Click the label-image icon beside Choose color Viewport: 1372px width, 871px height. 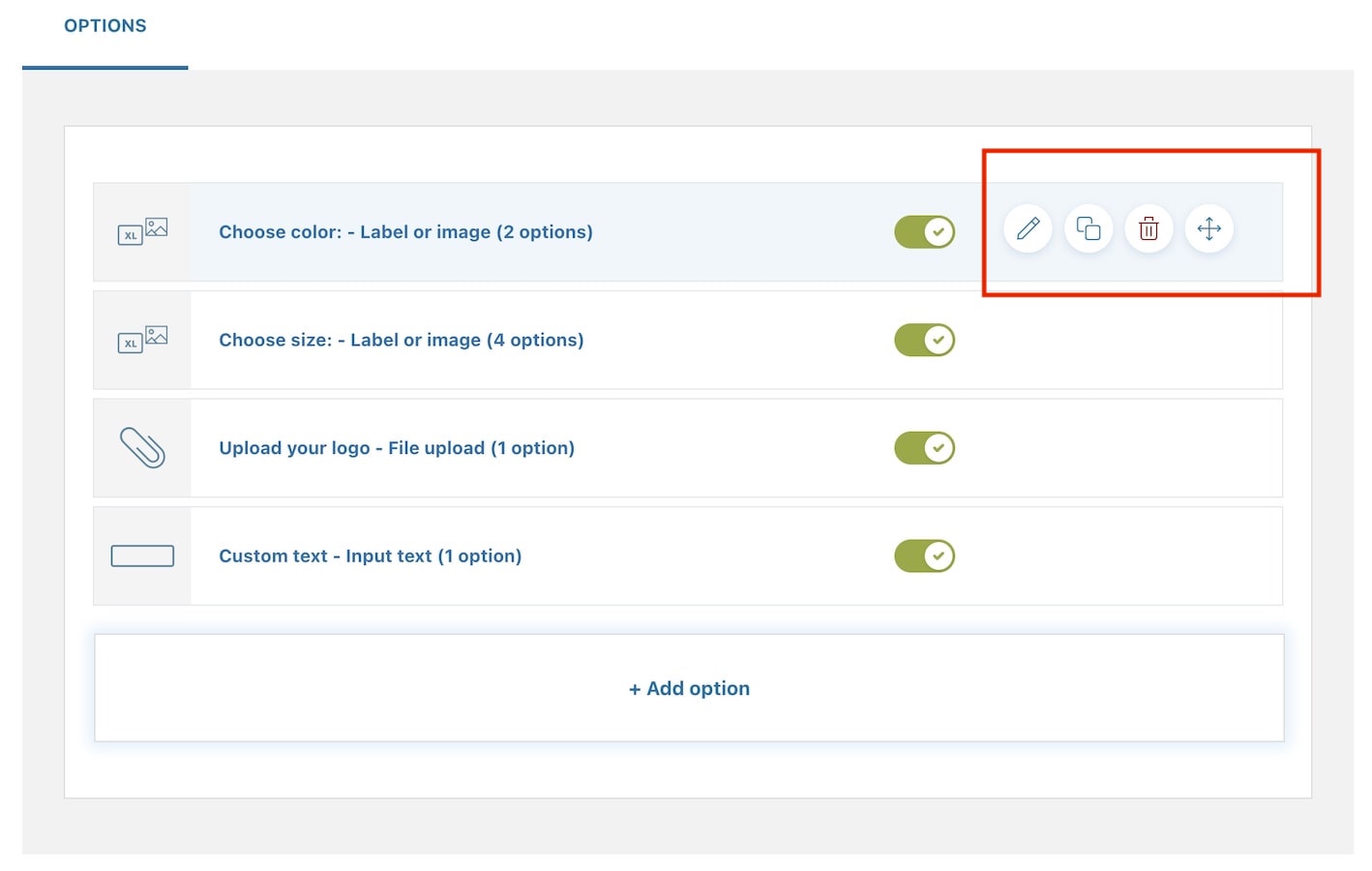(x=142, y=232)
